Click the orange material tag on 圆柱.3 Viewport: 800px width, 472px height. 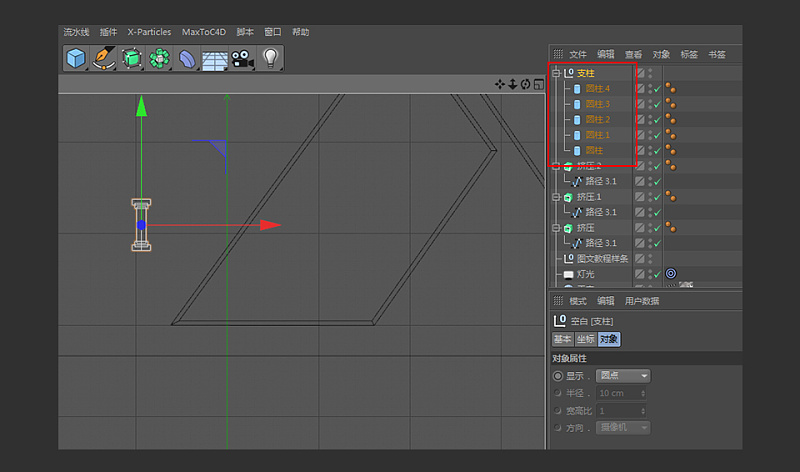[x=670, y=104]
